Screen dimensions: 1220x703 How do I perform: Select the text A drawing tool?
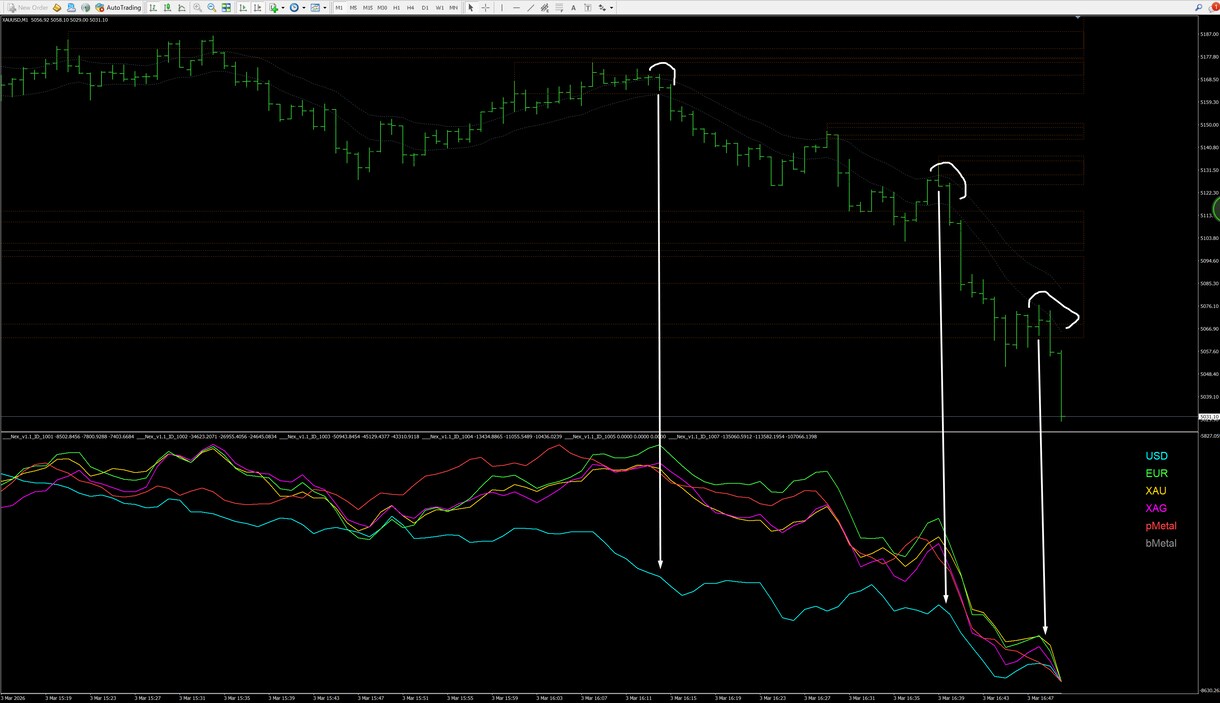click(574, 7)
